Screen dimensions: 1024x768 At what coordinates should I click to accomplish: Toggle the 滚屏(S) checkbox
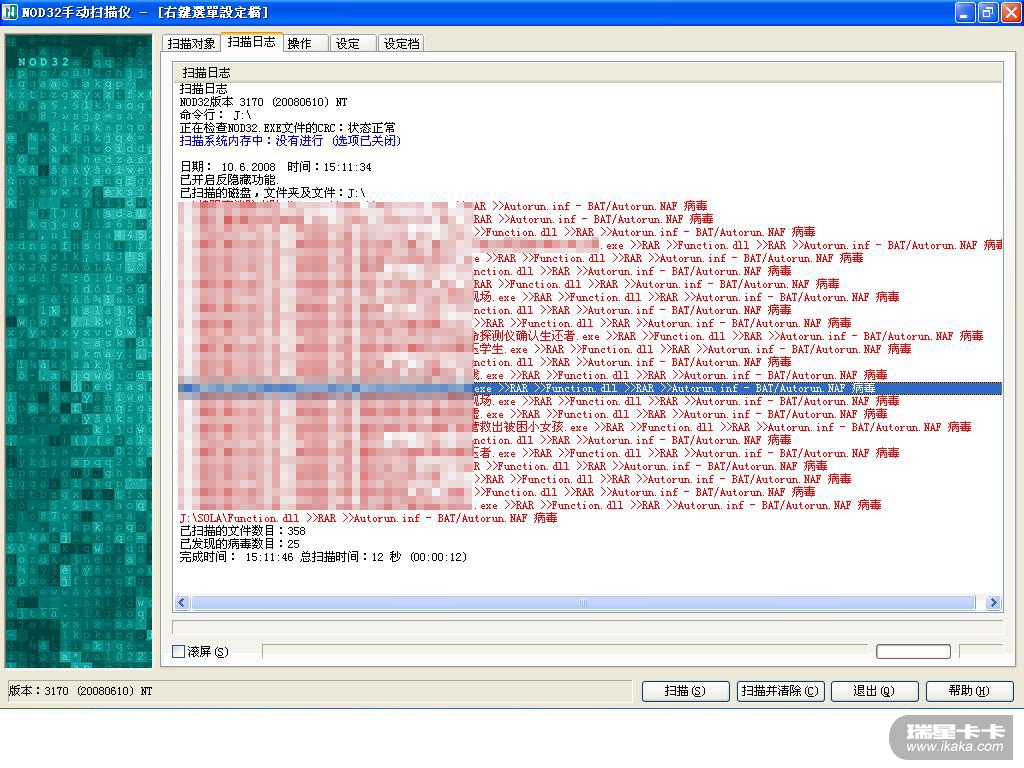point(178,651)
